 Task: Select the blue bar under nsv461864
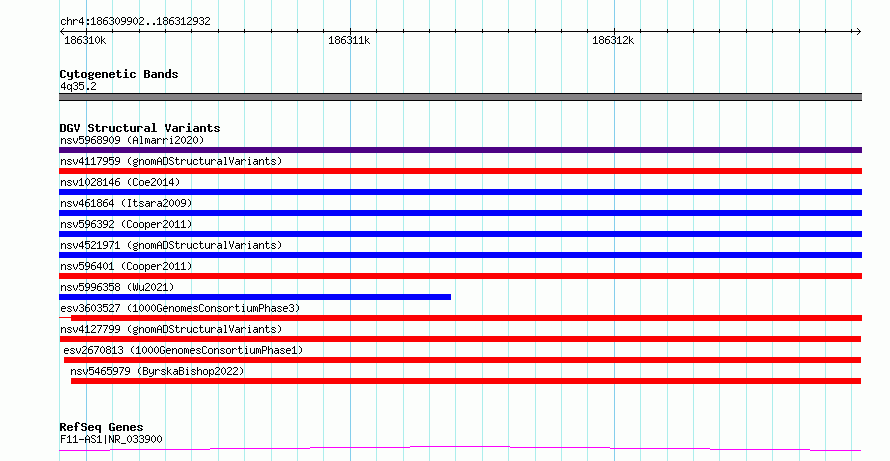click(460, 213)
